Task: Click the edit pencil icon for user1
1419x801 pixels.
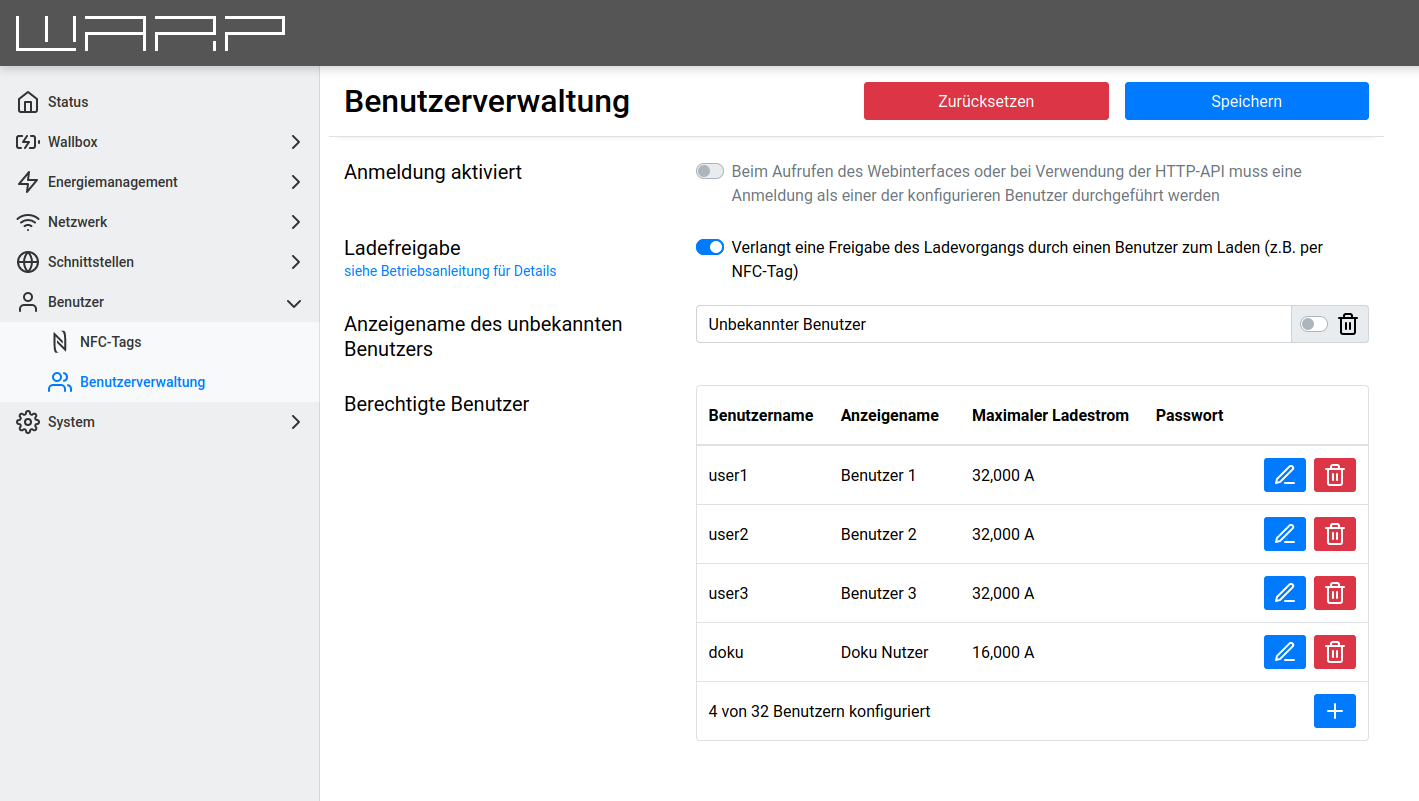Action: 1285,475
